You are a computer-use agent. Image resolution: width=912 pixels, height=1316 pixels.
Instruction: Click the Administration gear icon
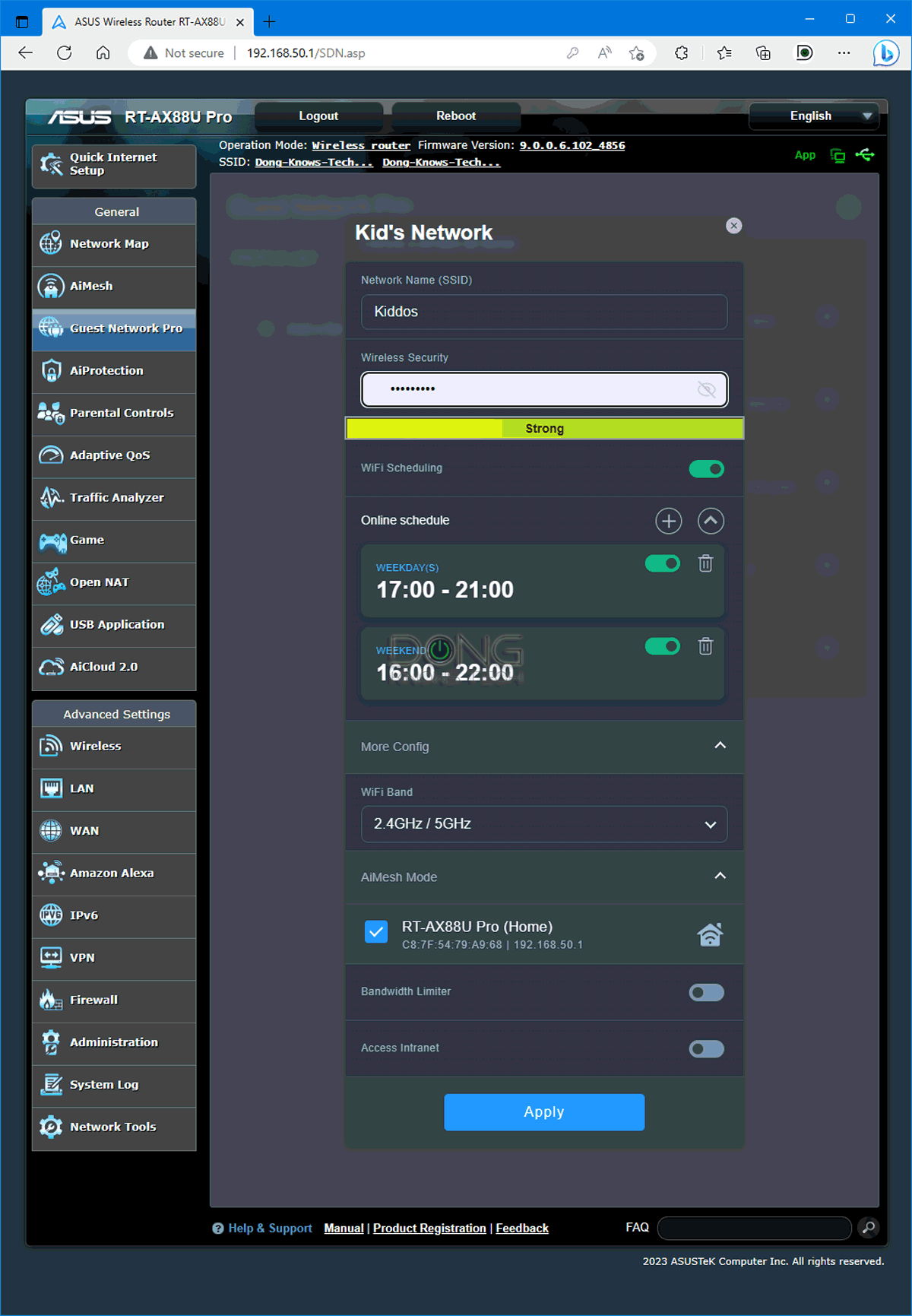tap(51, 1042)
